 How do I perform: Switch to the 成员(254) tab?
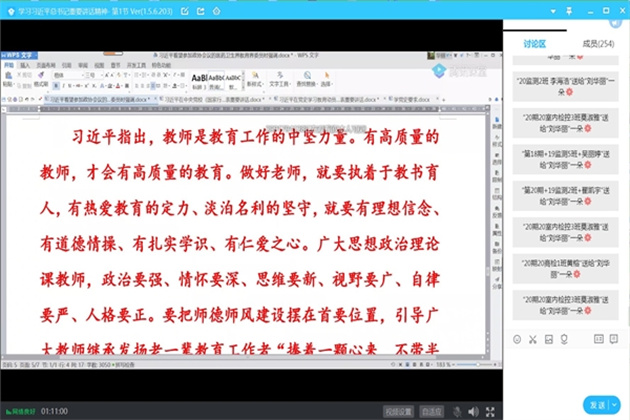pos(598,44)
